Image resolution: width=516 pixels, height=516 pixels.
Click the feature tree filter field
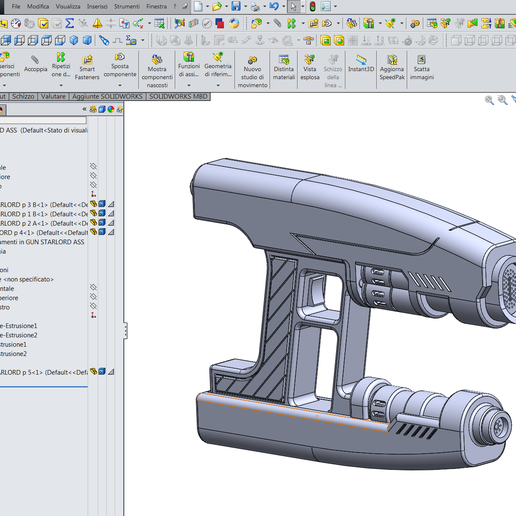43,119
